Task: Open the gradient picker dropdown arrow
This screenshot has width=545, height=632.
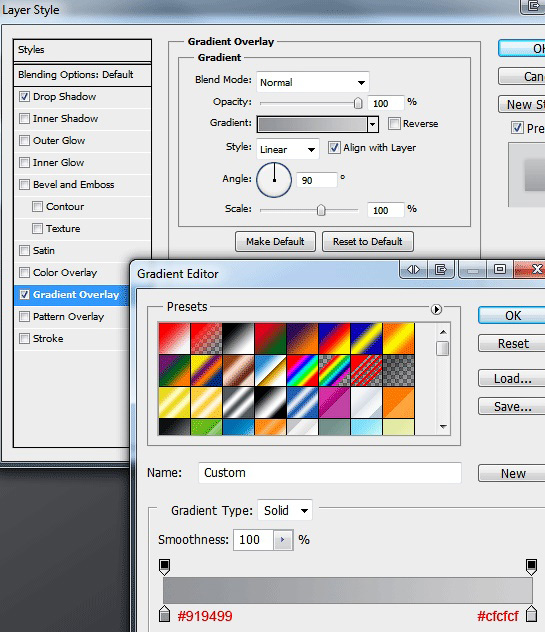Action: click(373, 124)
